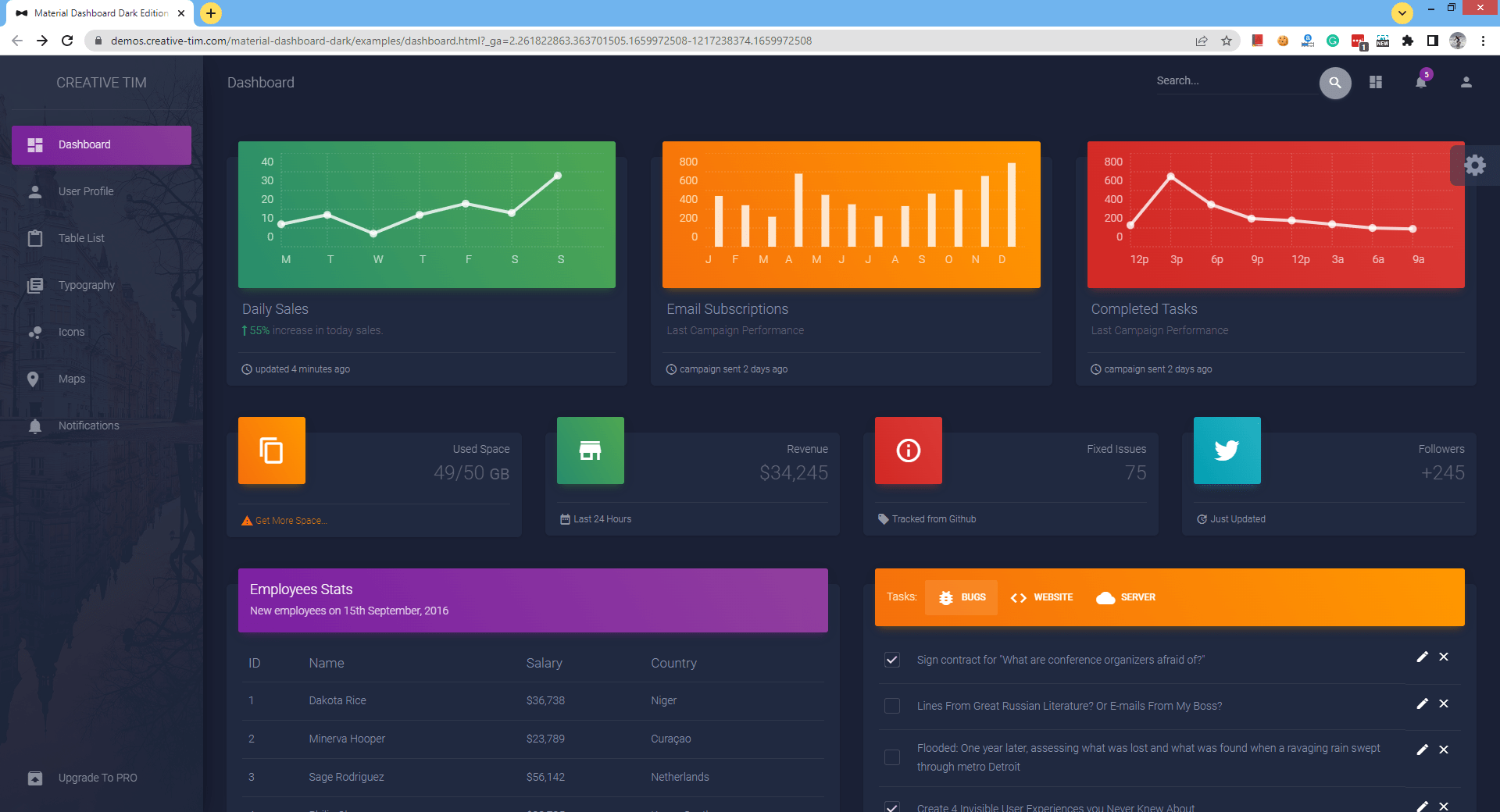The image size is (1500, 812).
Task: Edit the 'Lines From Great Russian Literature' task
Action: (x=1421, y=703)
